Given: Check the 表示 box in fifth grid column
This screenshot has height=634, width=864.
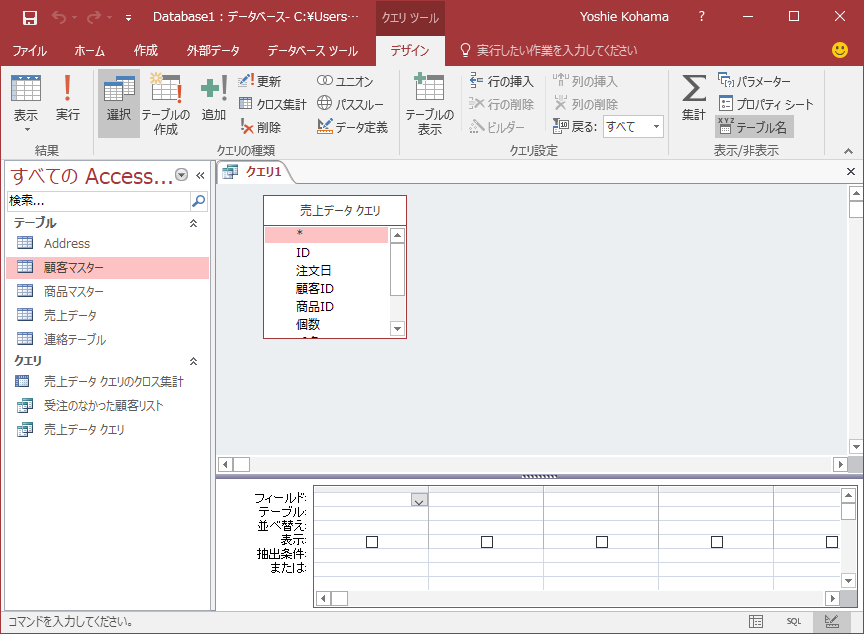Looking at the screenshot, I should pyautogui.click(x=832, y=542).
